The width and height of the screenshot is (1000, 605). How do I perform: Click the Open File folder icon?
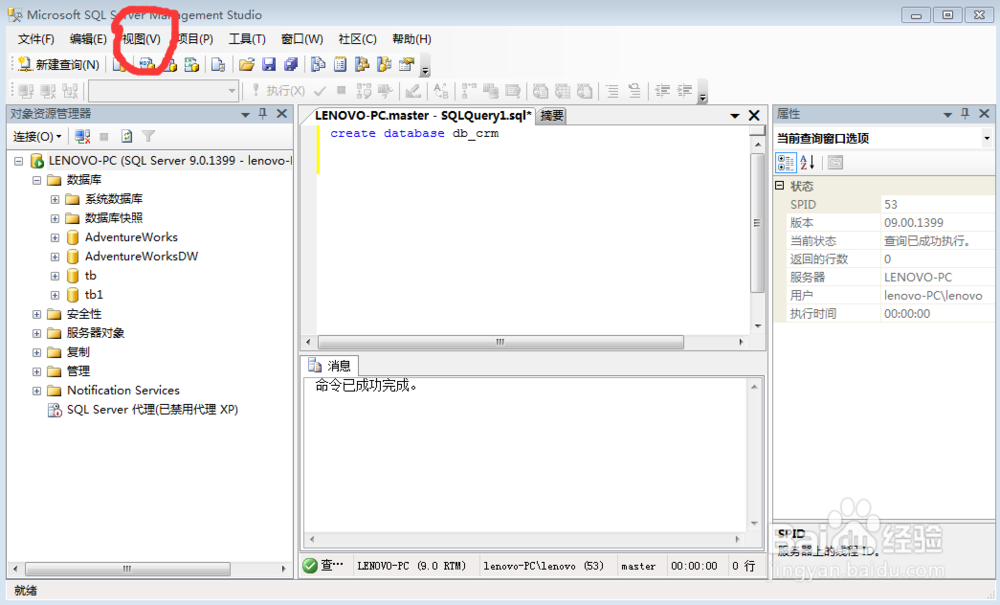[x=247, y=64]
